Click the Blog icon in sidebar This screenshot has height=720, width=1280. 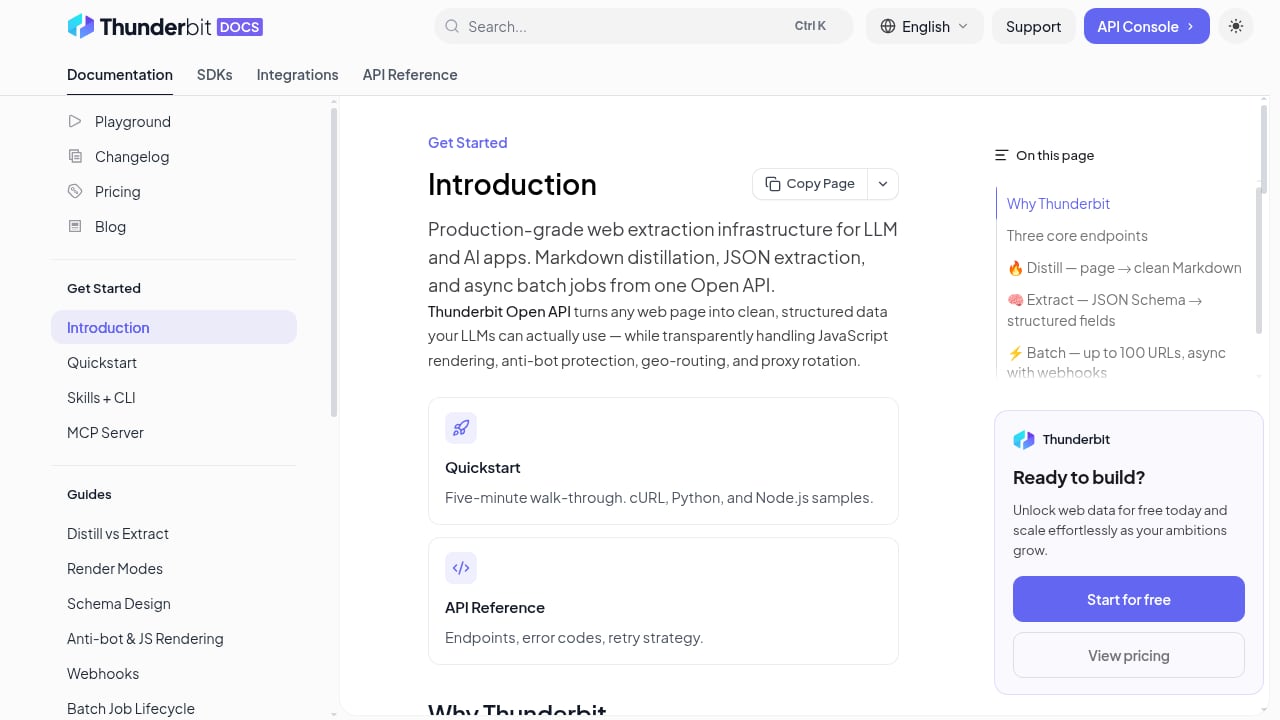coord(75,226)
